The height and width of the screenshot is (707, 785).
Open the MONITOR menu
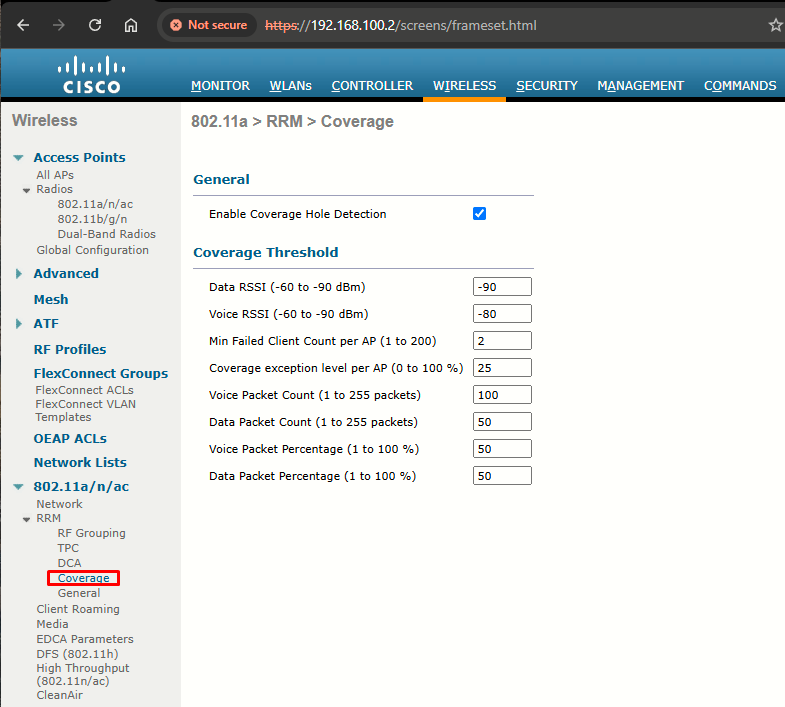[220, 86]
